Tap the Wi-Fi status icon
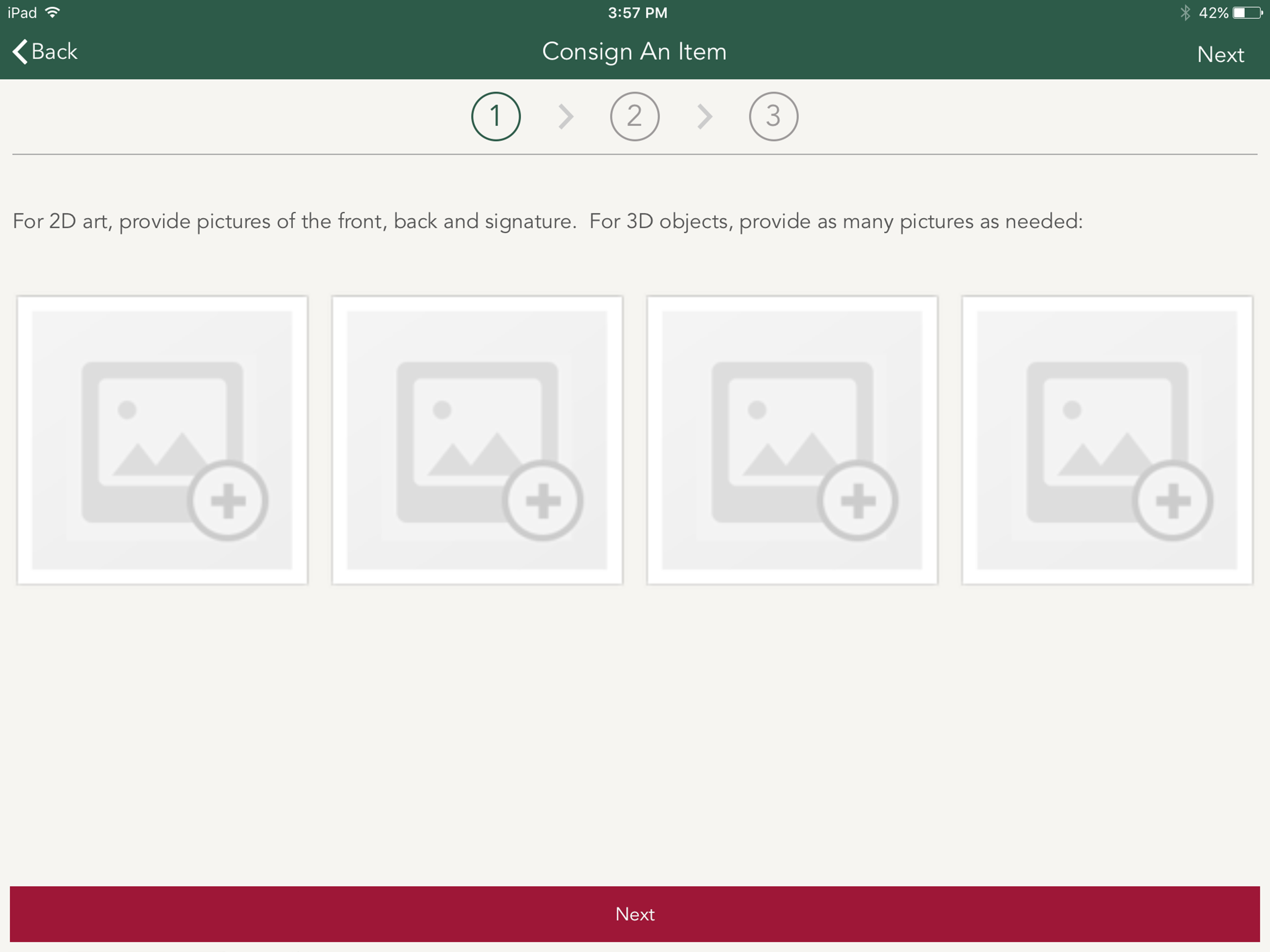Viewport: 1270px width, 952px height. [52, 13]
